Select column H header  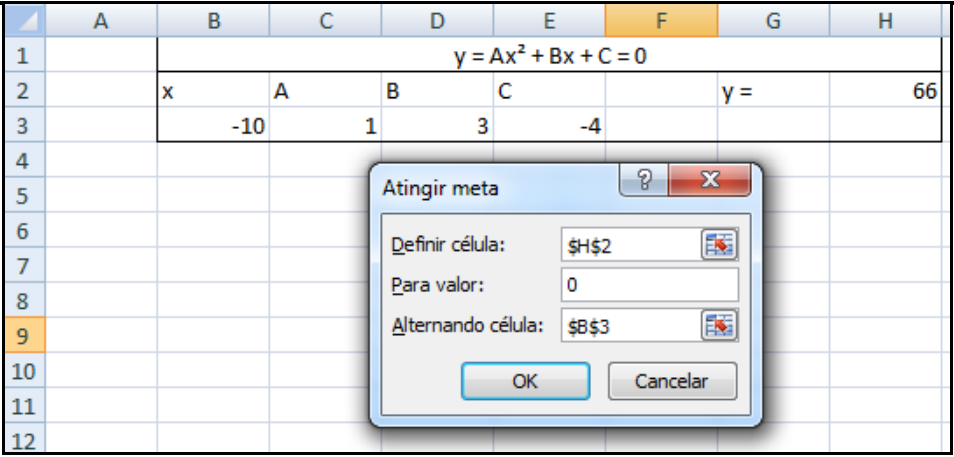point(884,18)
